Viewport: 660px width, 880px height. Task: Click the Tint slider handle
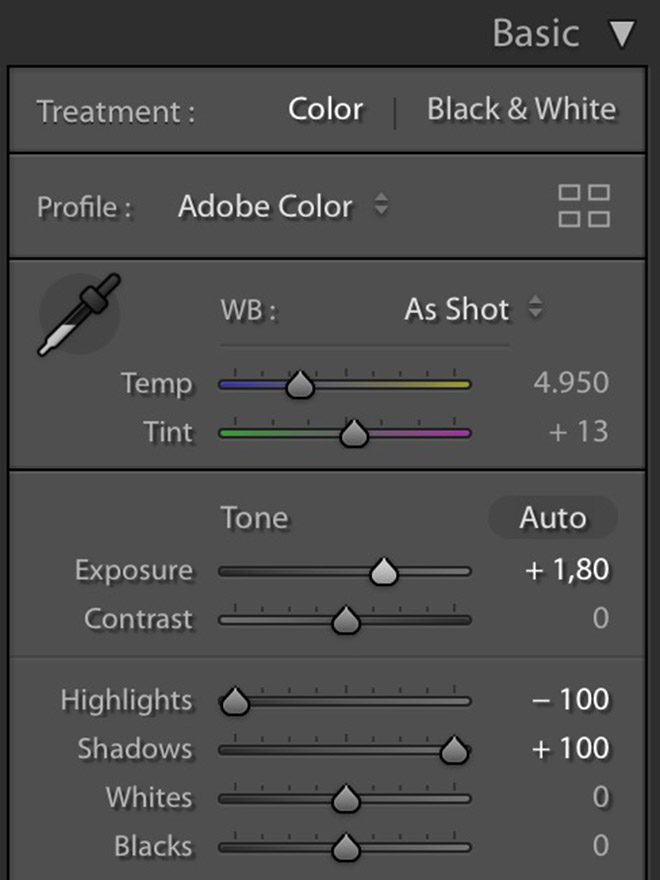coord(353,434)
